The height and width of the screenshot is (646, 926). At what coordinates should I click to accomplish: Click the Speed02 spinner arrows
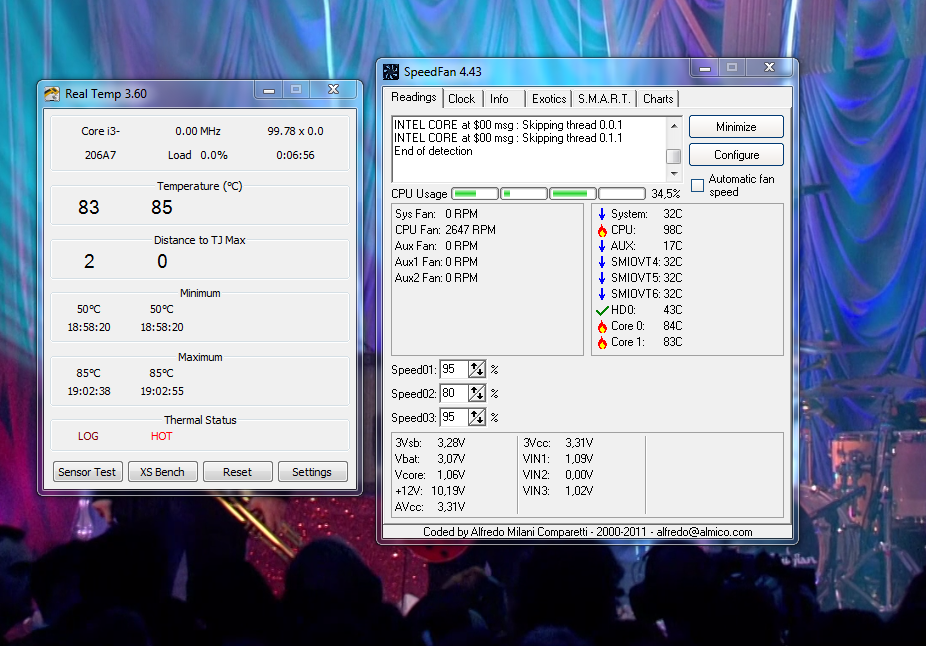coord(477,393)
